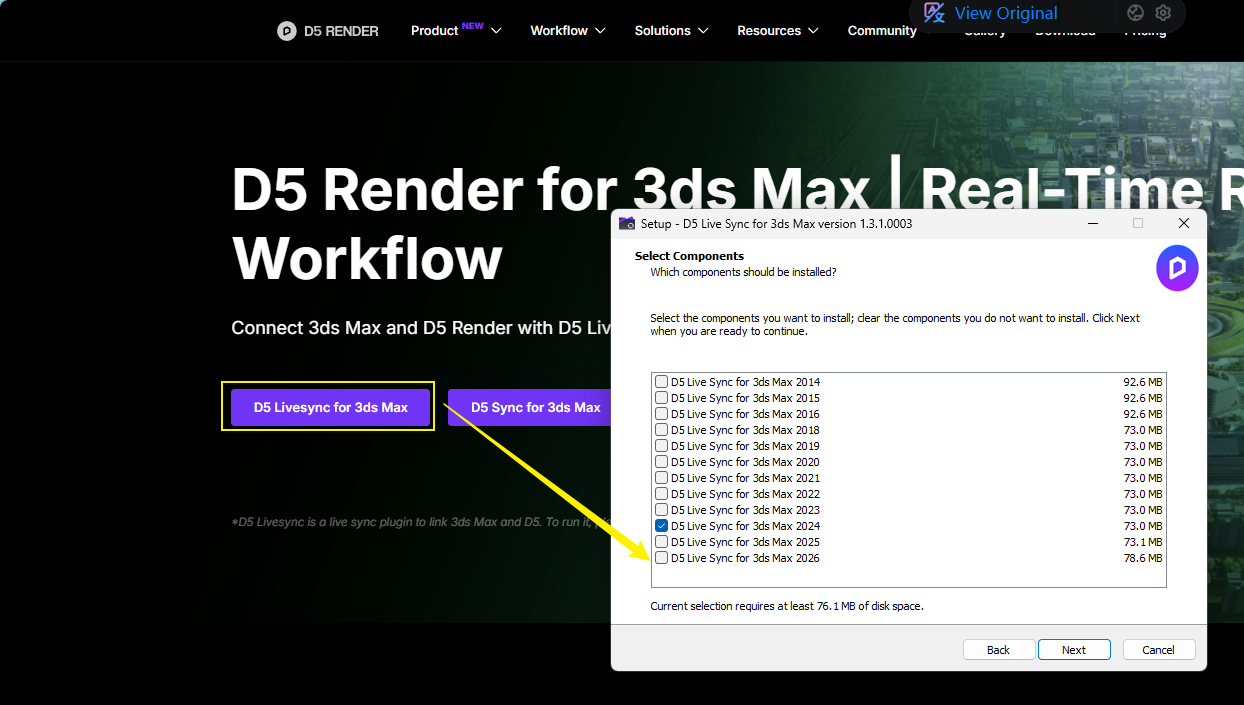Enable D5 Live Sync for 3ds Max 2014
The width and height of the screenshot is (1244, 705).
661,381
